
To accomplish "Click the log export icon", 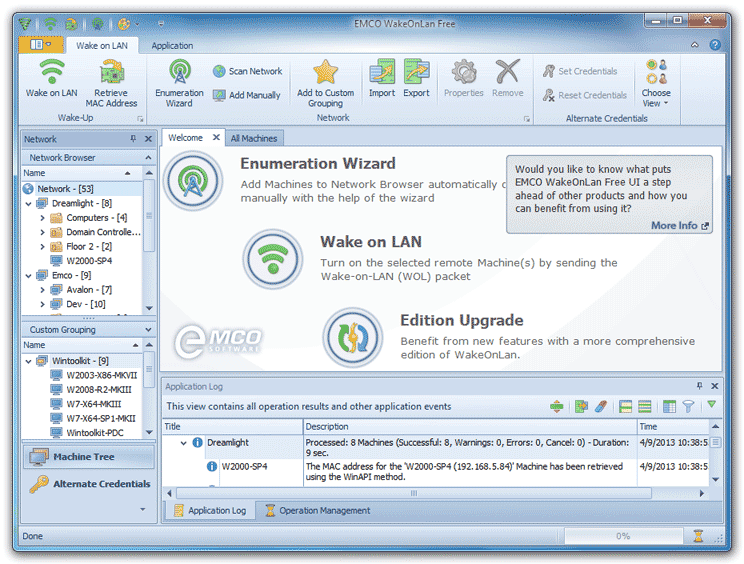I will (x=581, y=407).
